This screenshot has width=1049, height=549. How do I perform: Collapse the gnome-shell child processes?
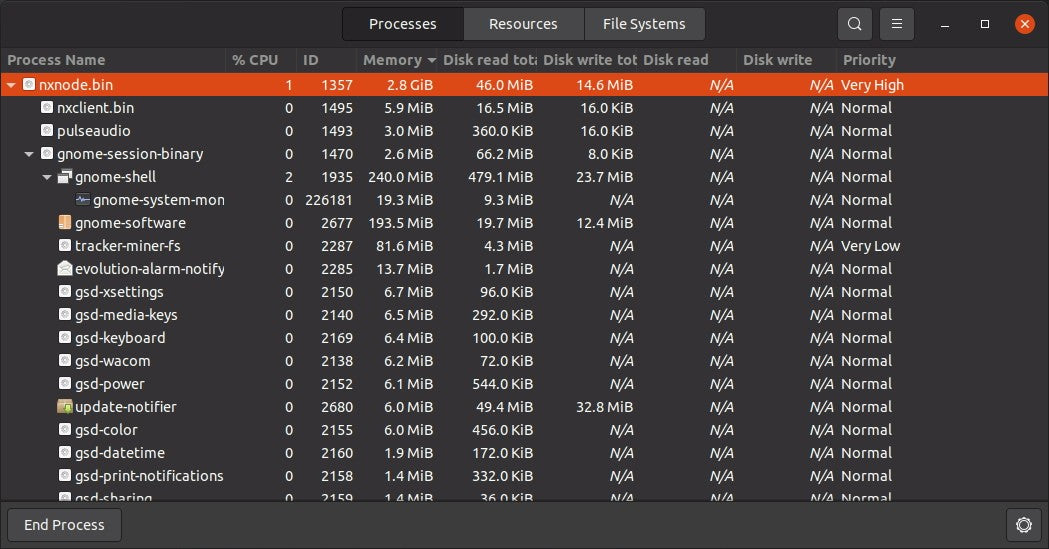[47, 177]
